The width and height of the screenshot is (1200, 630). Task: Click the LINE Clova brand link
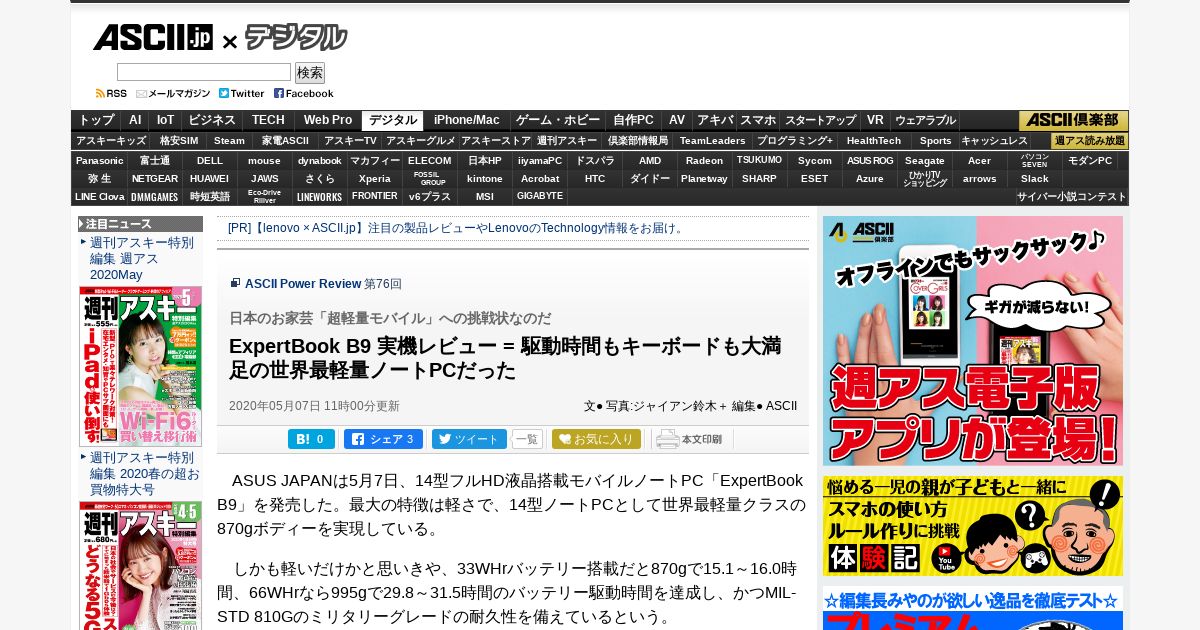(x=100, y=196)
